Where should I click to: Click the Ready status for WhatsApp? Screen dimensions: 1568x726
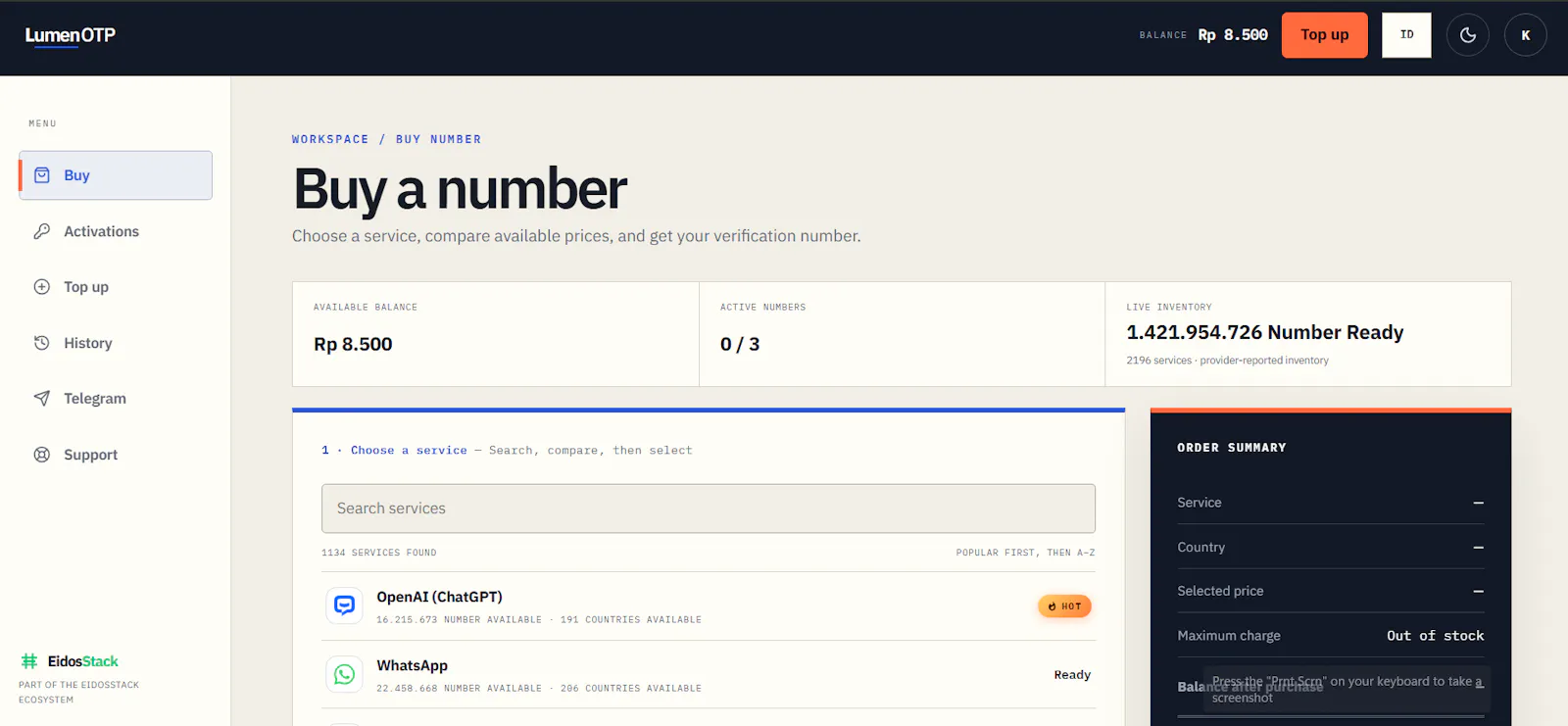pyautogui.click(x=1072, y=675)
